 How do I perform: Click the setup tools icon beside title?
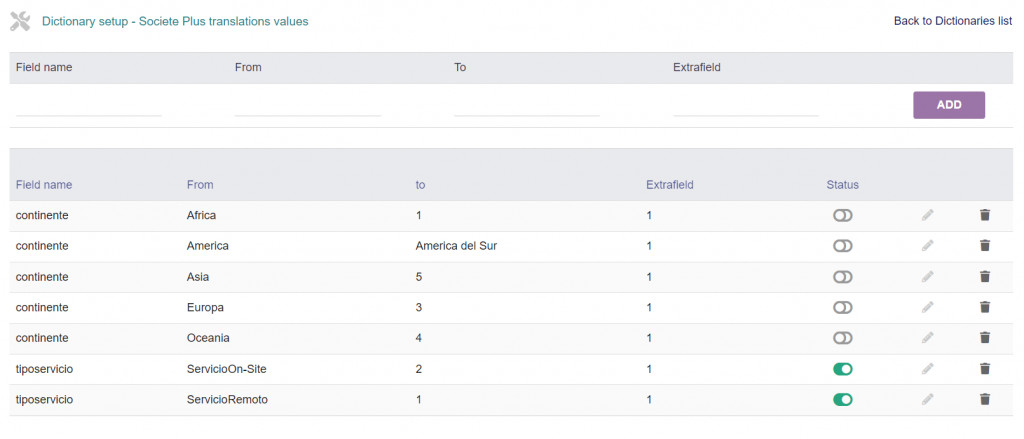(21, 20)
